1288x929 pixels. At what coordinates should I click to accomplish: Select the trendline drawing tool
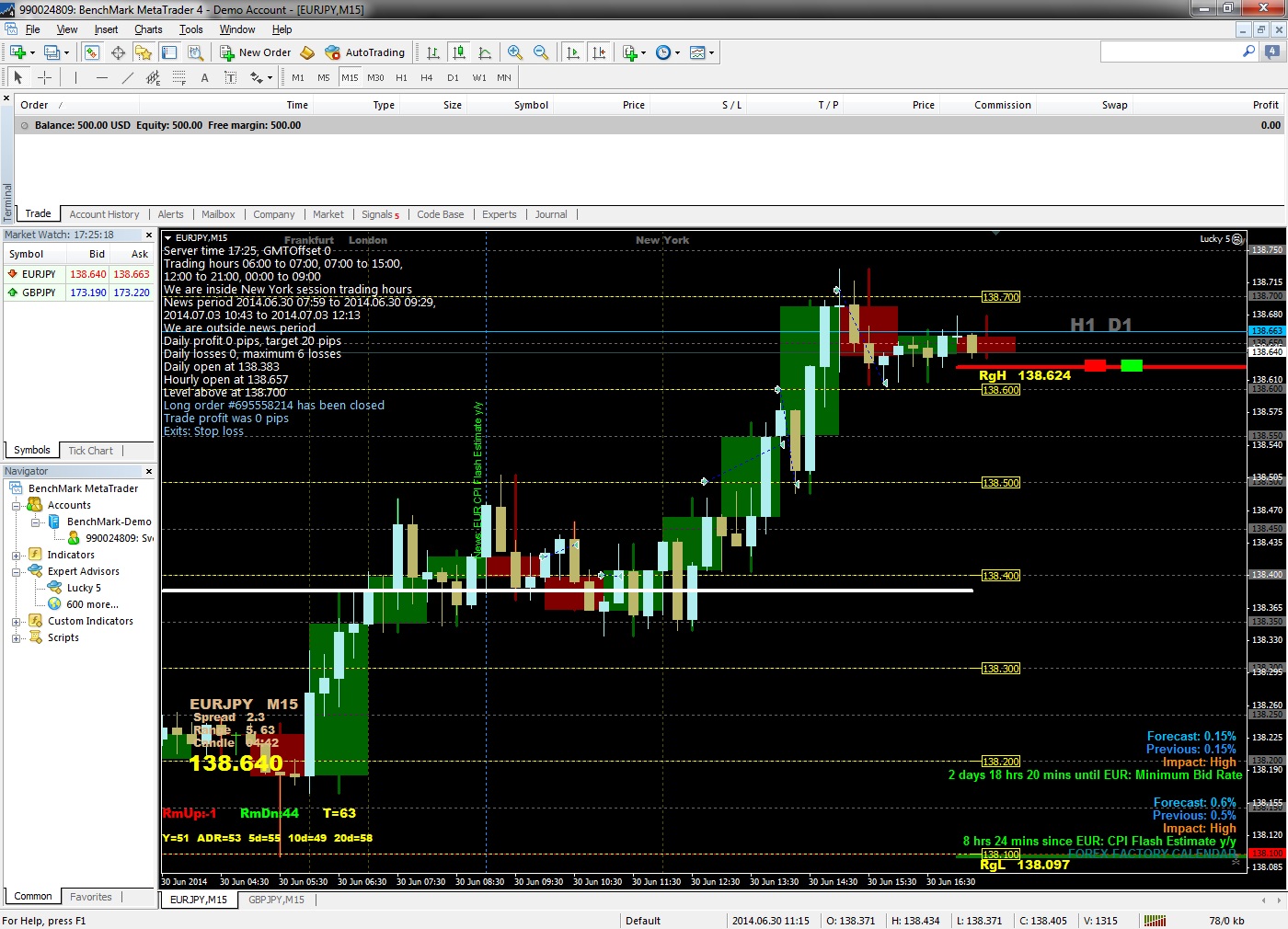127,77
